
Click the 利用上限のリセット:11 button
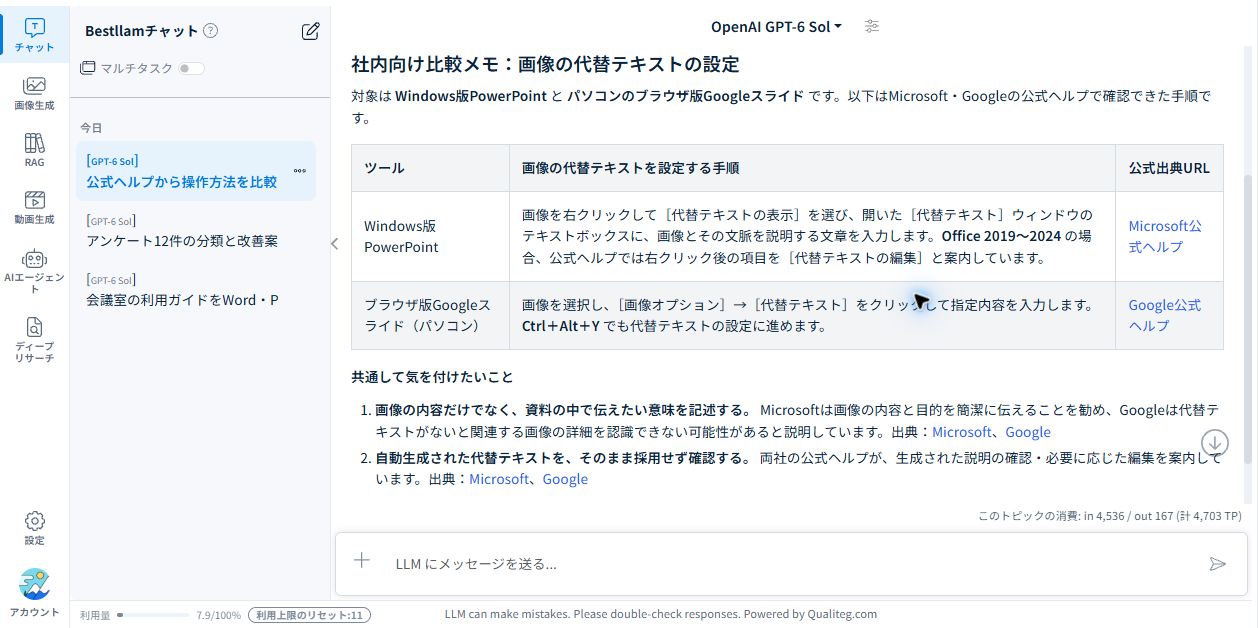coord(309,615)
